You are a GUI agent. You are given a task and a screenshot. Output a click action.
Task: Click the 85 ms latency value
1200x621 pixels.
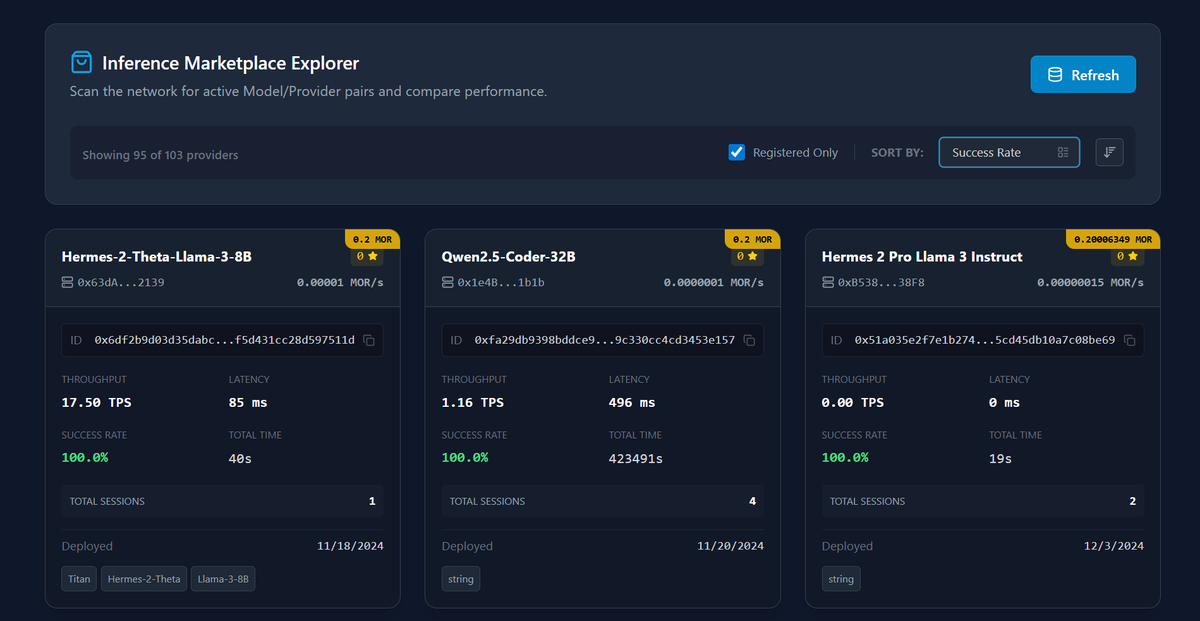point(248,402)
